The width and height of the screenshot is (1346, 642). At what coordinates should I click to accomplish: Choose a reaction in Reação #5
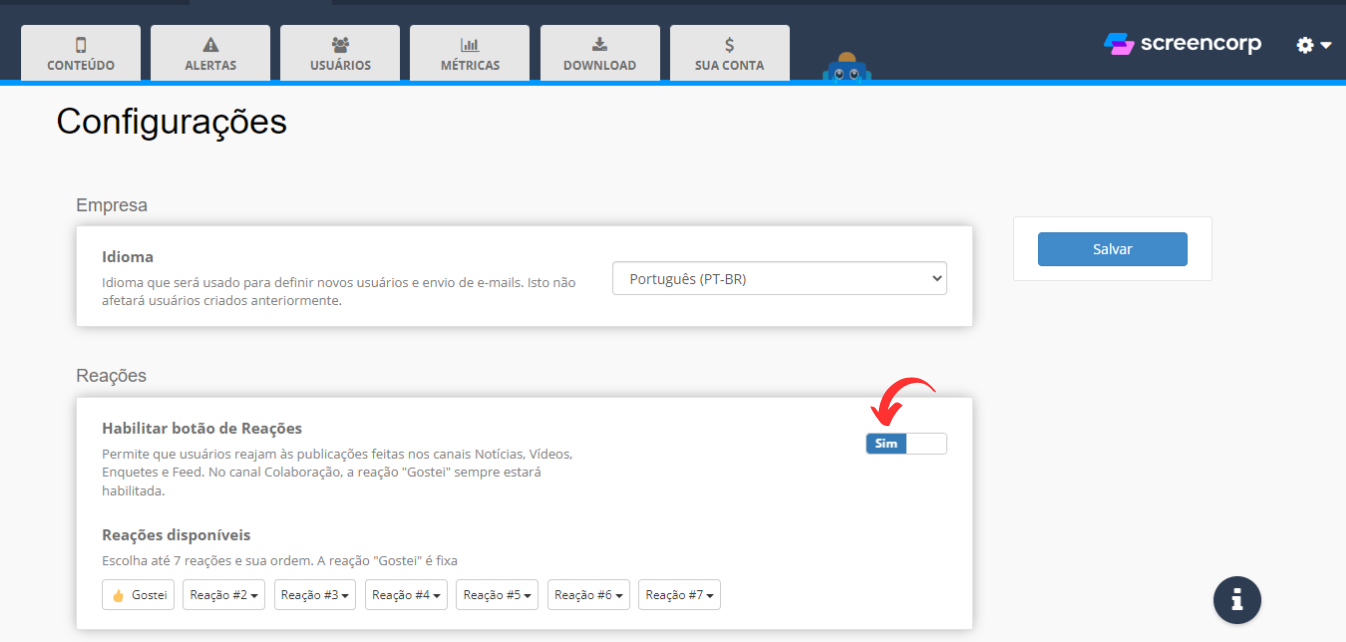point(498,595)
